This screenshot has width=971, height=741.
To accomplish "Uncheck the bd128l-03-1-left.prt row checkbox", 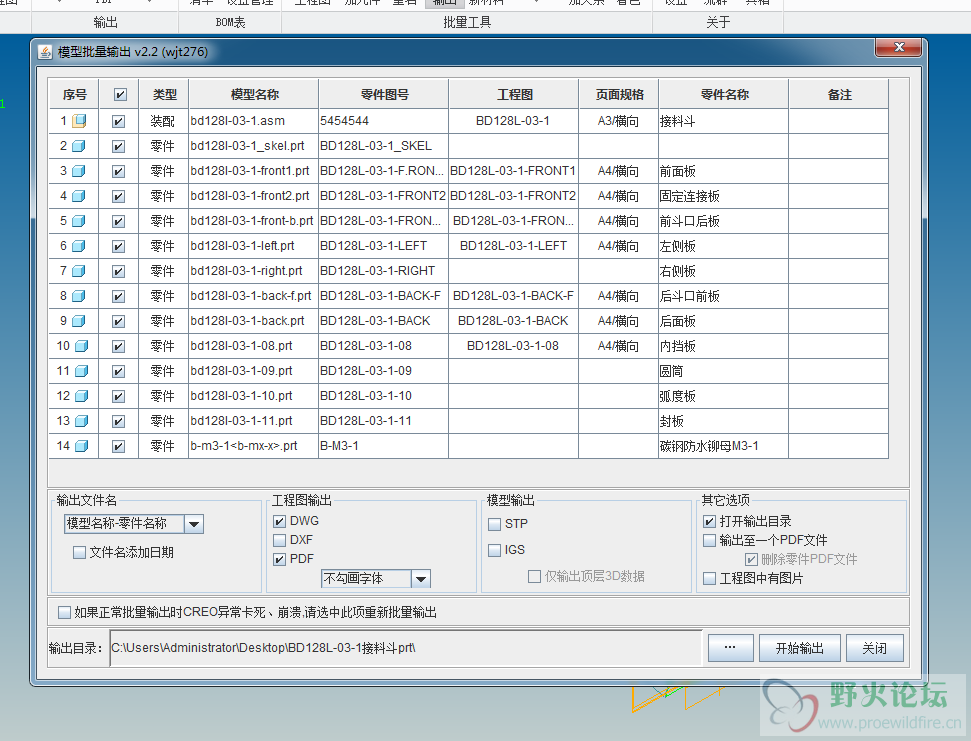I will [x=118, y=246].
